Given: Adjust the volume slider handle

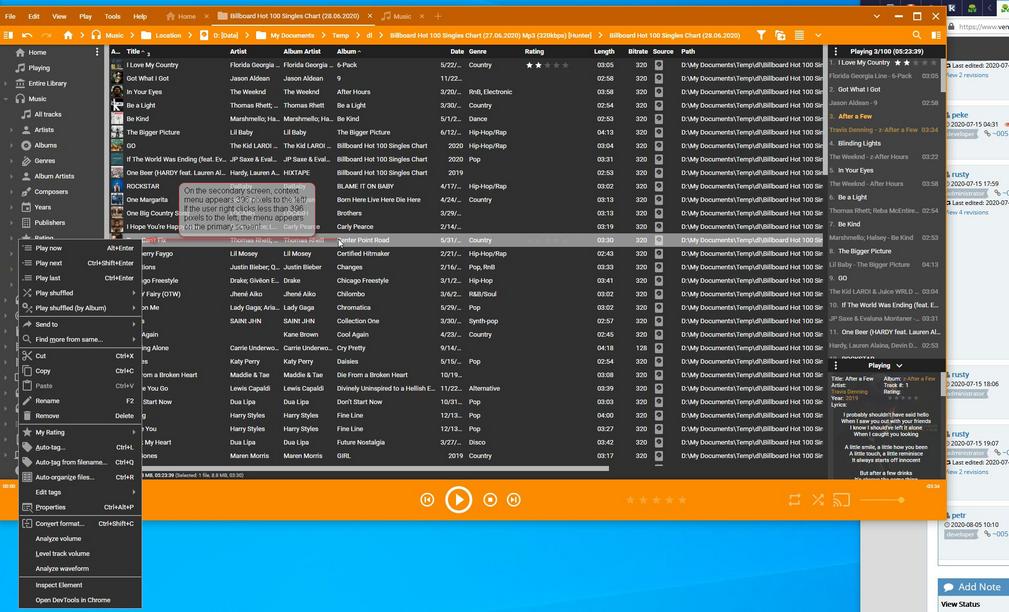Looking at the screenshot, I should click(x=901, y=500).
